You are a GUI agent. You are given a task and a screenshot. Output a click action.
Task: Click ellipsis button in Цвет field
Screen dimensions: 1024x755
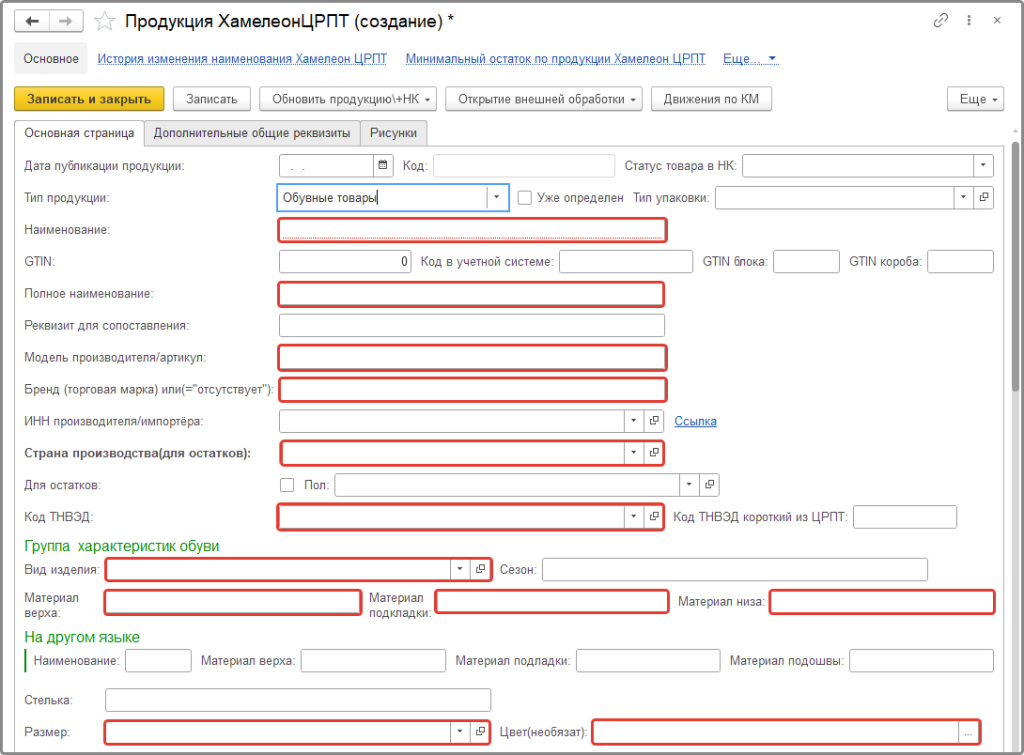tap(968, 733)
